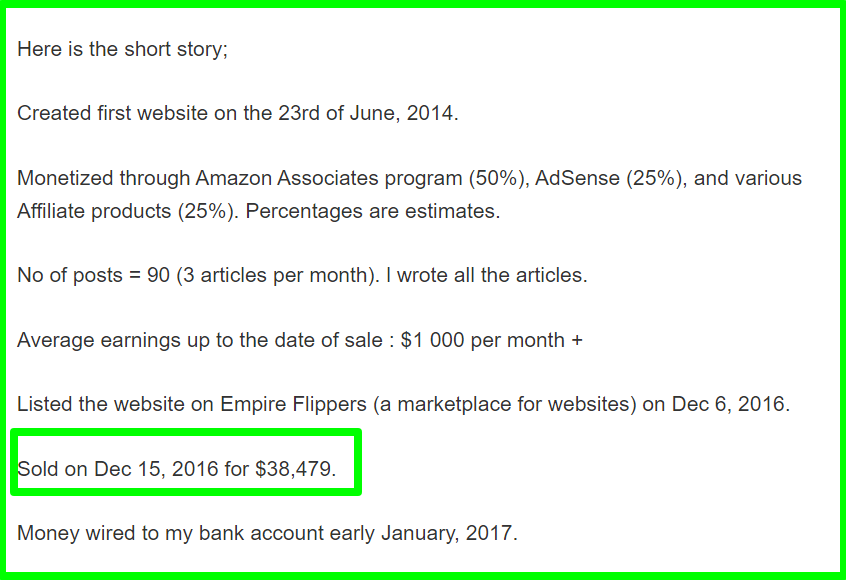The width and height of the screenshot is (846, 580).
Task: Click 'Affiliate products (25%)' text
Action: 125,211
